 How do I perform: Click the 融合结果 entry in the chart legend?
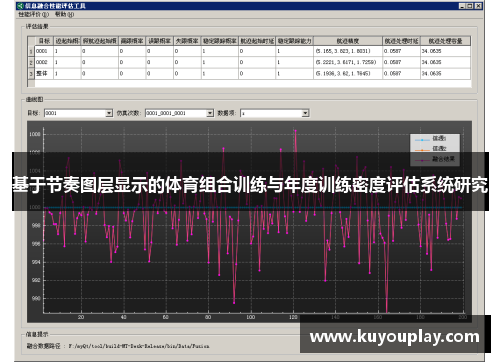435,159
